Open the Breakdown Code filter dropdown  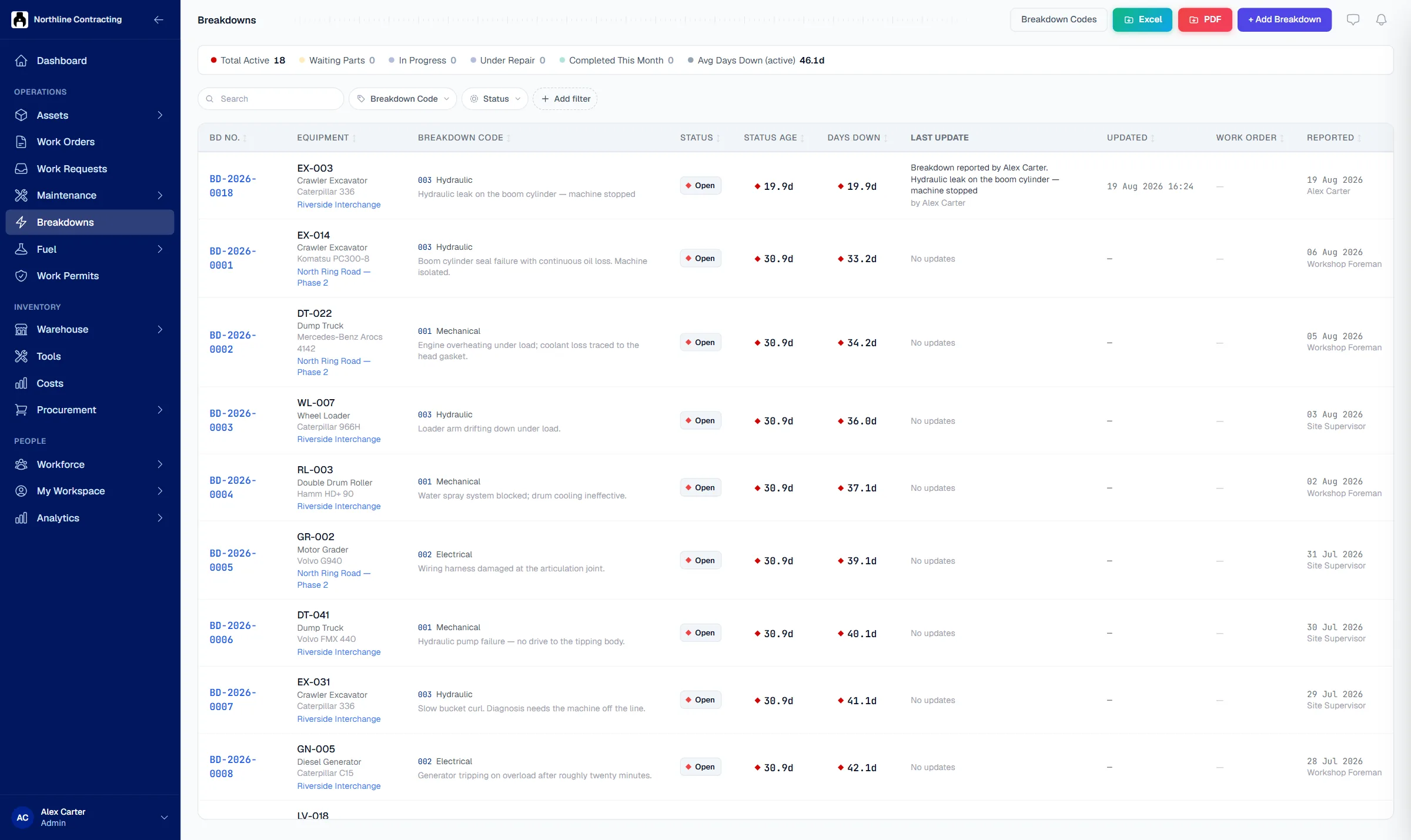click(x=403, y=99)
